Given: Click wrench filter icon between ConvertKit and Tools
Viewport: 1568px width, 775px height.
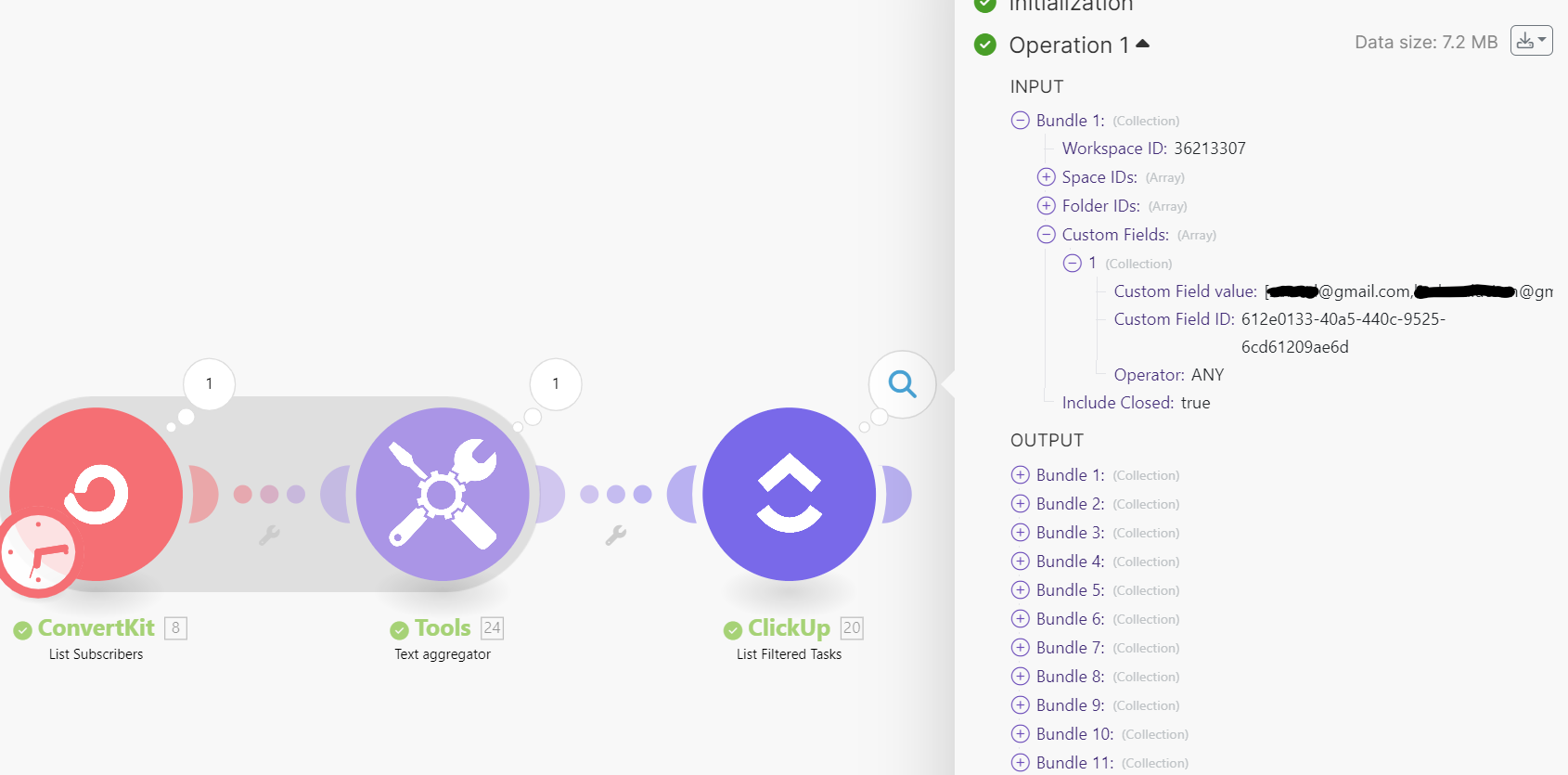Looking at the screenshot, I should [x=269, y=535].
